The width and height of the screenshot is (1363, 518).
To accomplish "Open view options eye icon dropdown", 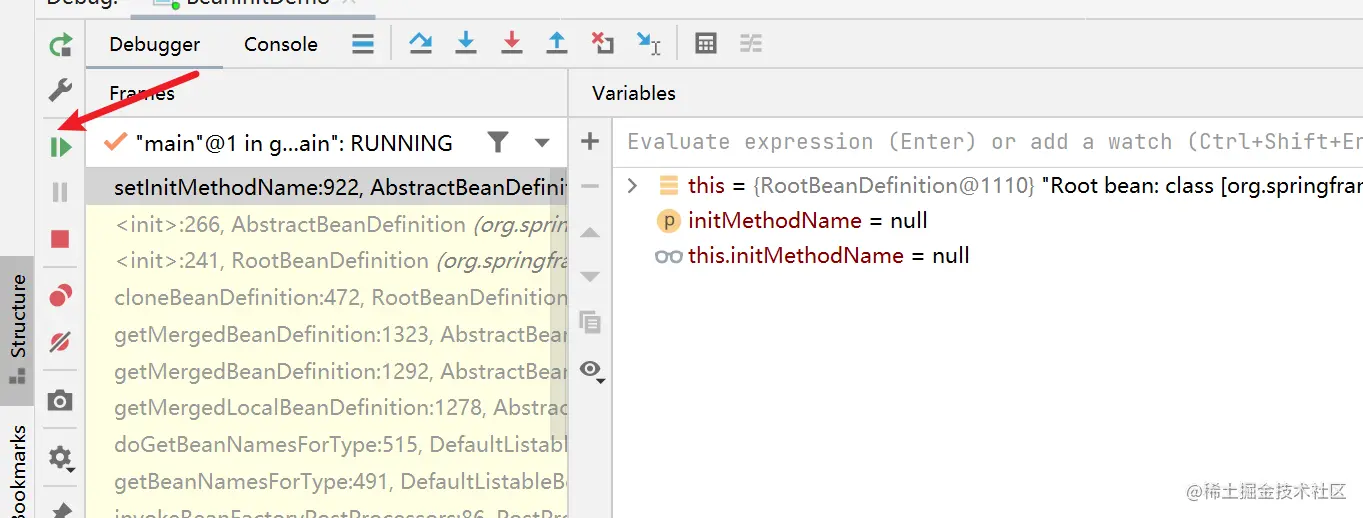I will pos(592,370).
